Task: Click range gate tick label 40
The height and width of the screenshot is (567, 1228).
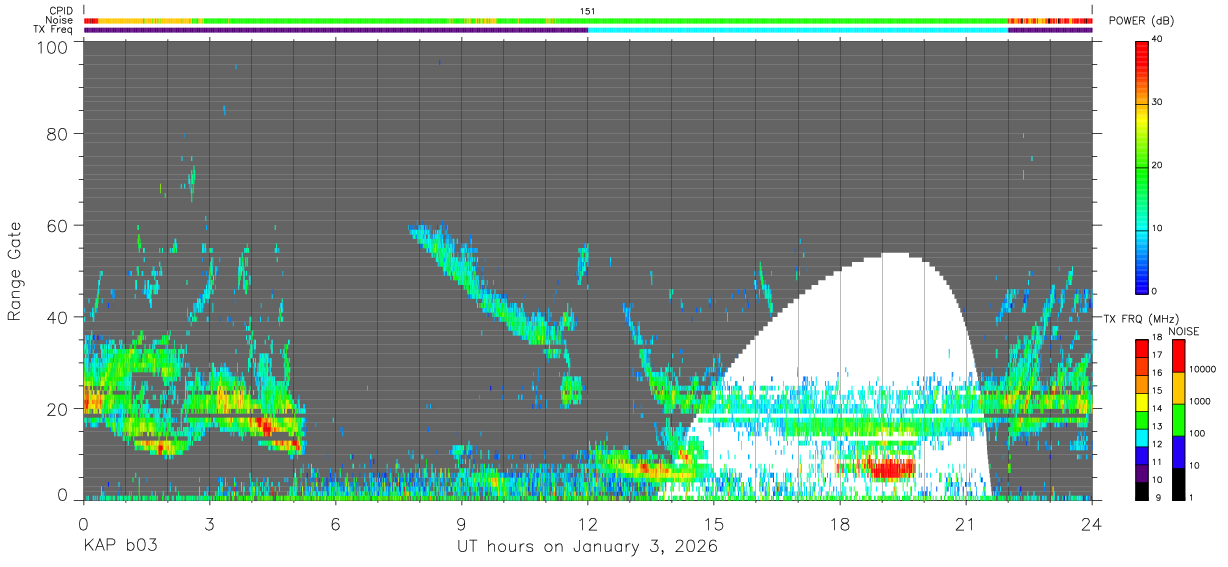Action: pos(56,317)
